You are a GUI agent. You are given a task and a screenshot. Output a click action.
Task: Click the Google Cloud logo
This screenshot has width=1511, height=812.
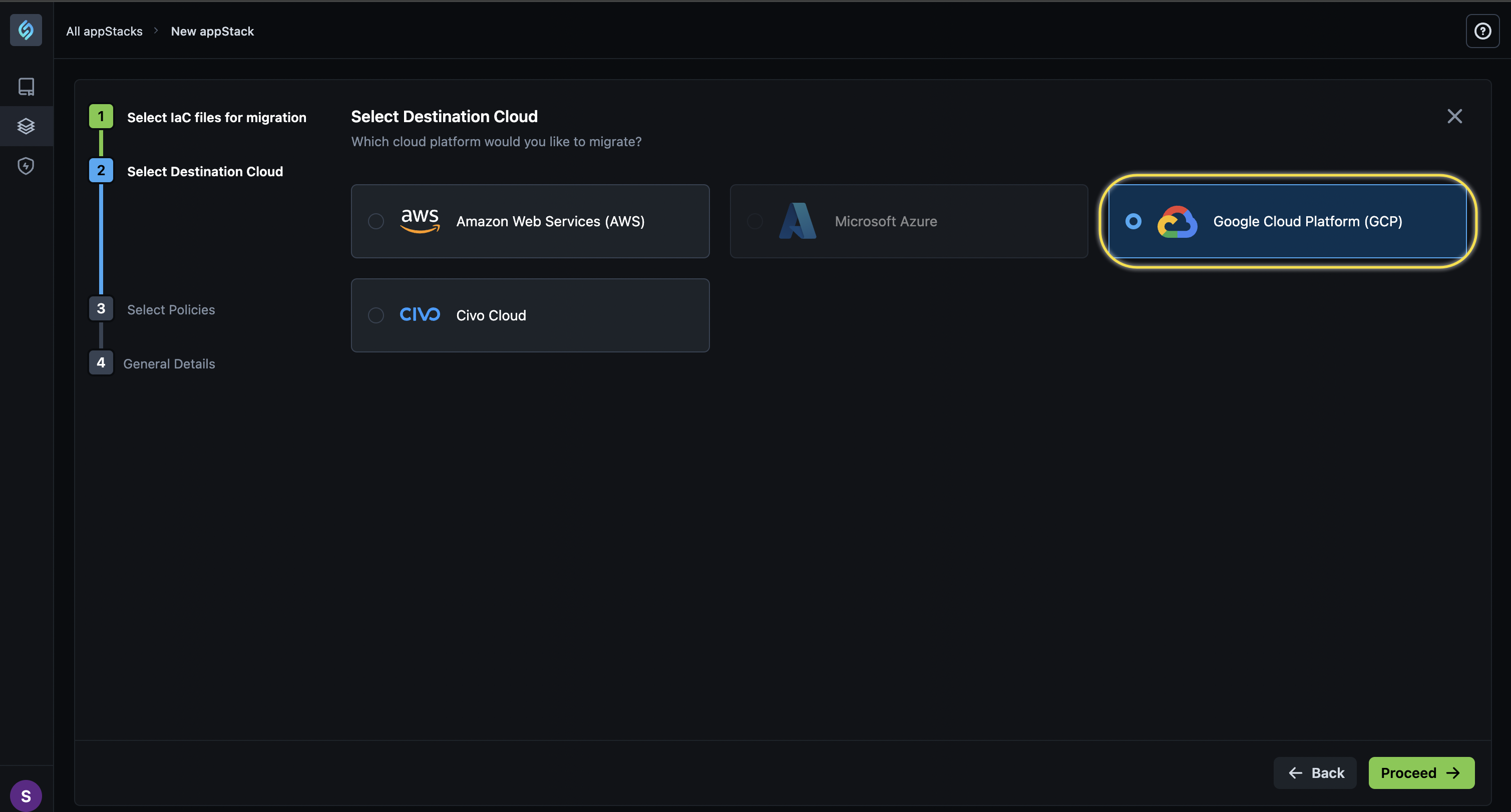pos(1177,221)
